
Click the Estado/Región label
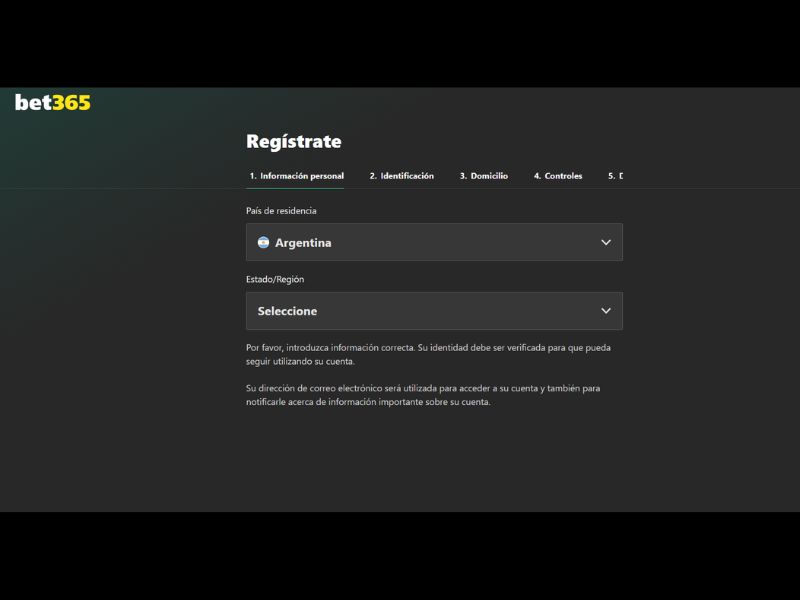tap(275, 280)
